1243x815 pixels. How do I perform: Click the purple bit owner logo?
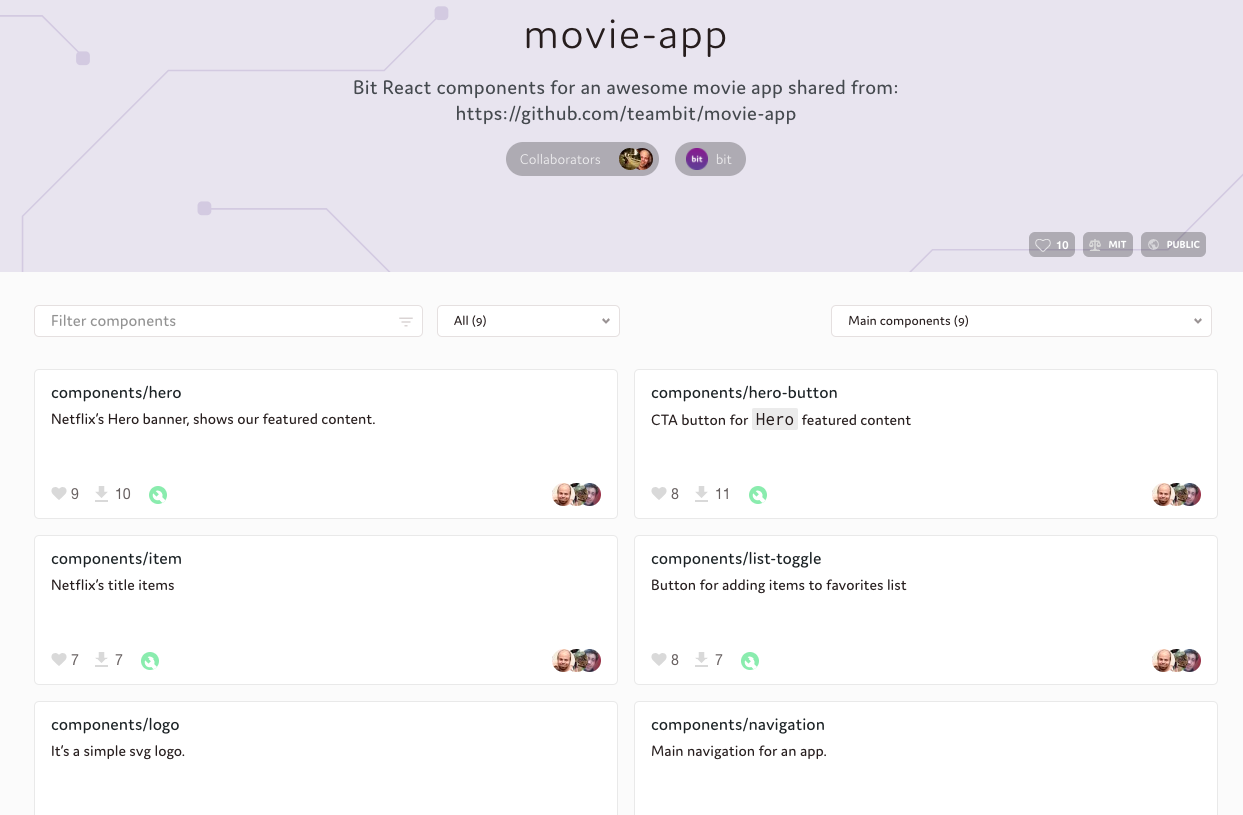click(697, 159)
